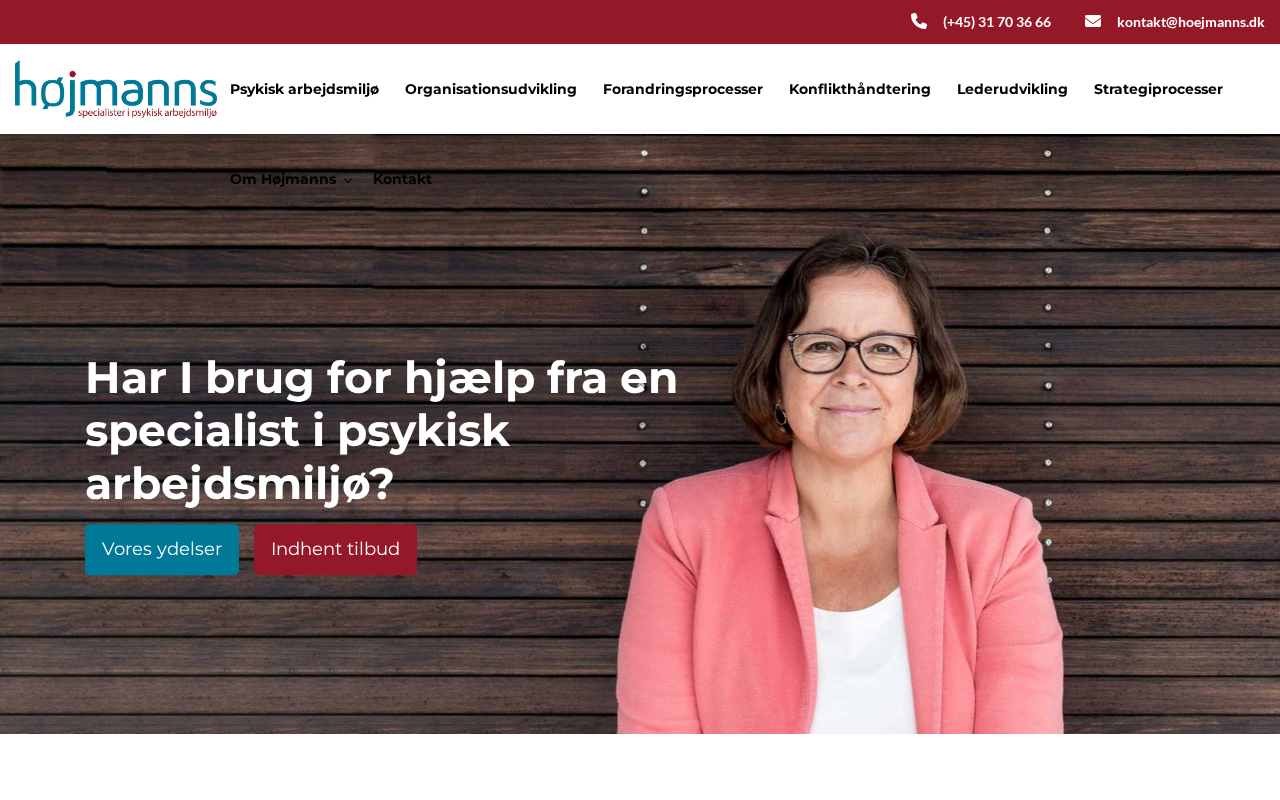
Task: Select Forandringsprocesser in the navigation
Action: (x=683, y=89)
